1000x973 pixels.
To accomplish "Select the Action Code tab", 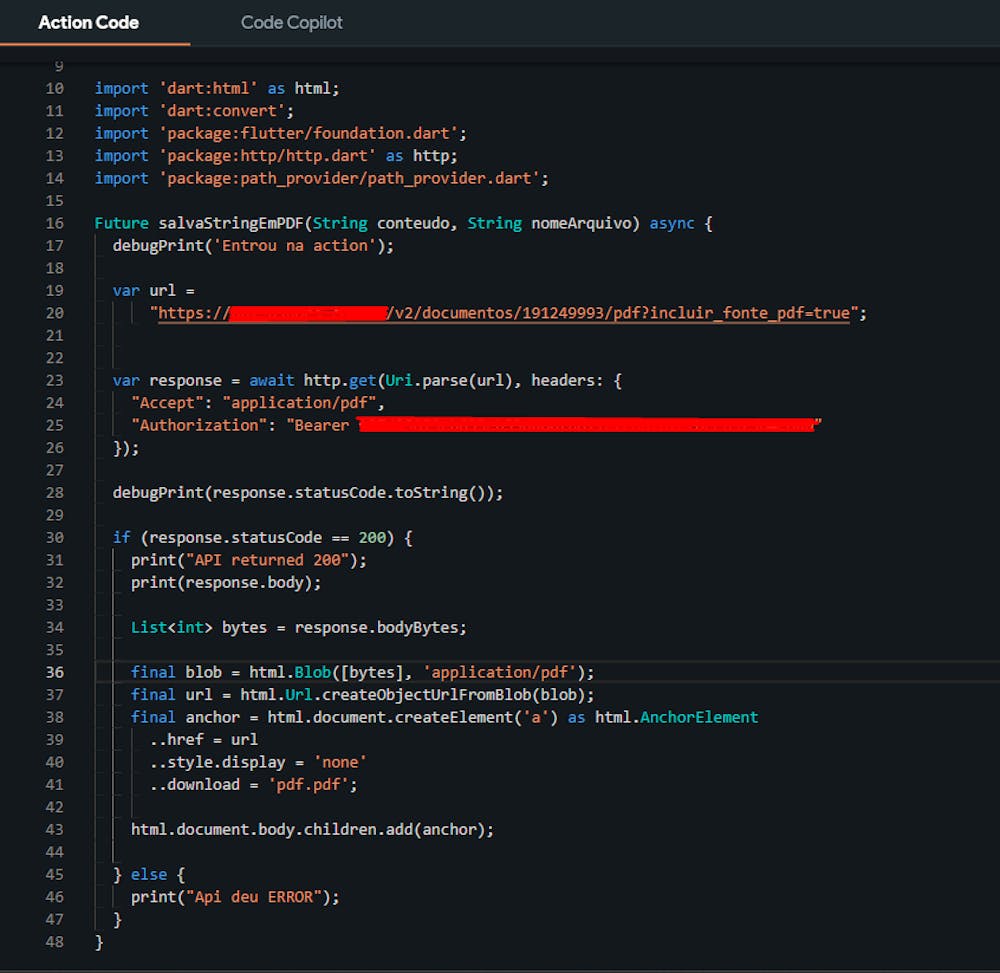I will tap(88, 22).
